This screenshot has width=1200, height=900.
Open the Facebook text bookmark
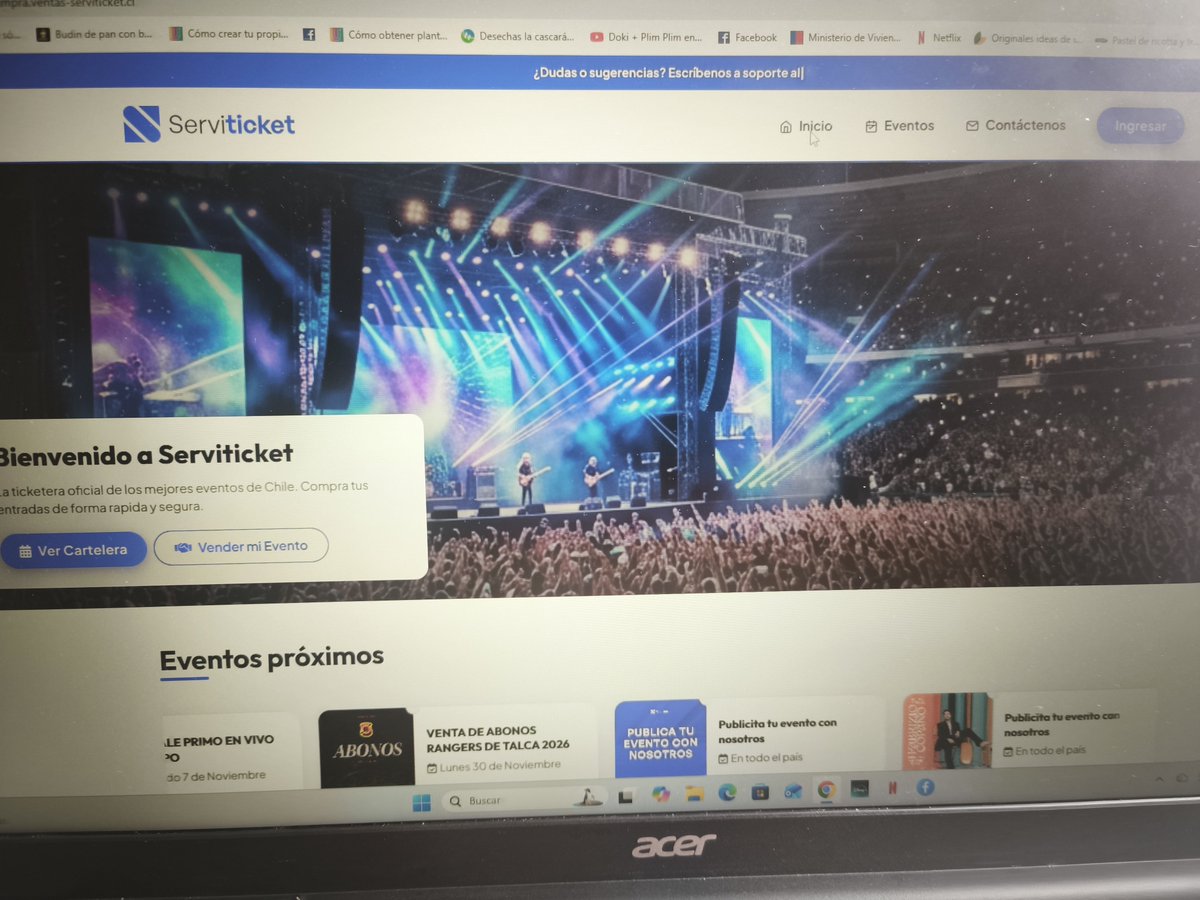click(747, 37)
